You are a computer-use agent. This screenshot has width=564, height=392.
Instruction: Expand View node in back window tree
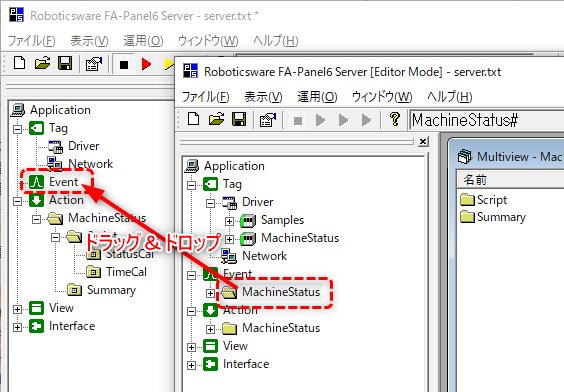click(17, 309)
